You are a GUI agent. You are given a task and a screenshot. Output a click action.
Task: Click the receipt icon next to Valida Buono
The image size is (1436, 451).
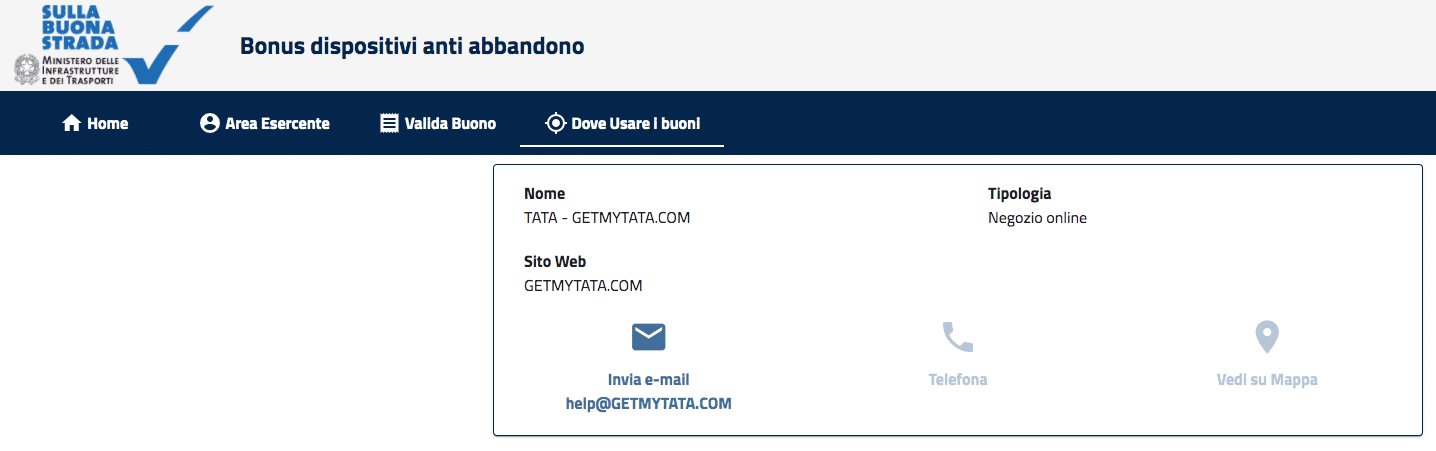click(389, 124)
